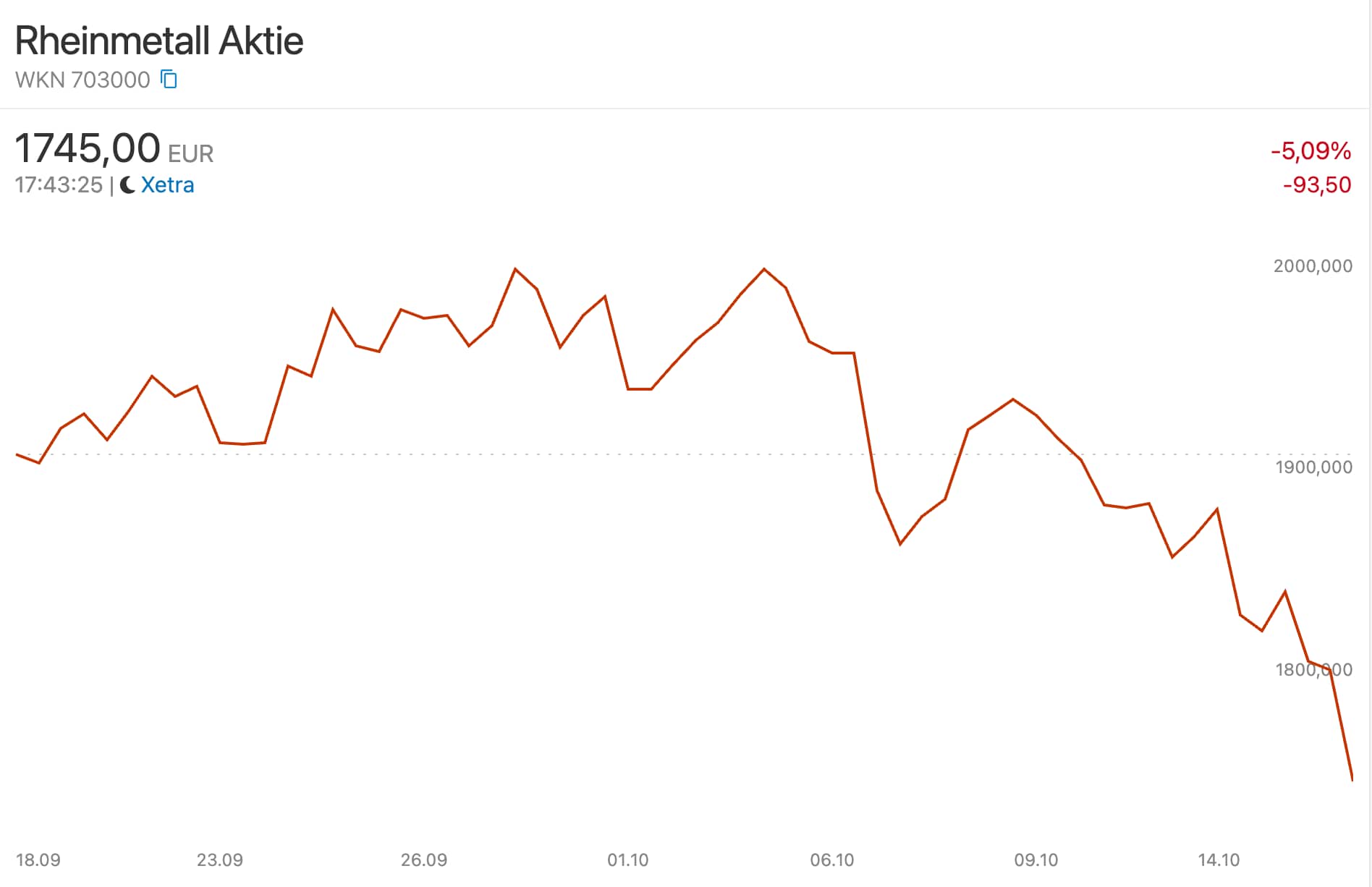Select the WKN 703000 text
1372x887 pixels.
click(x=82, y=80)
